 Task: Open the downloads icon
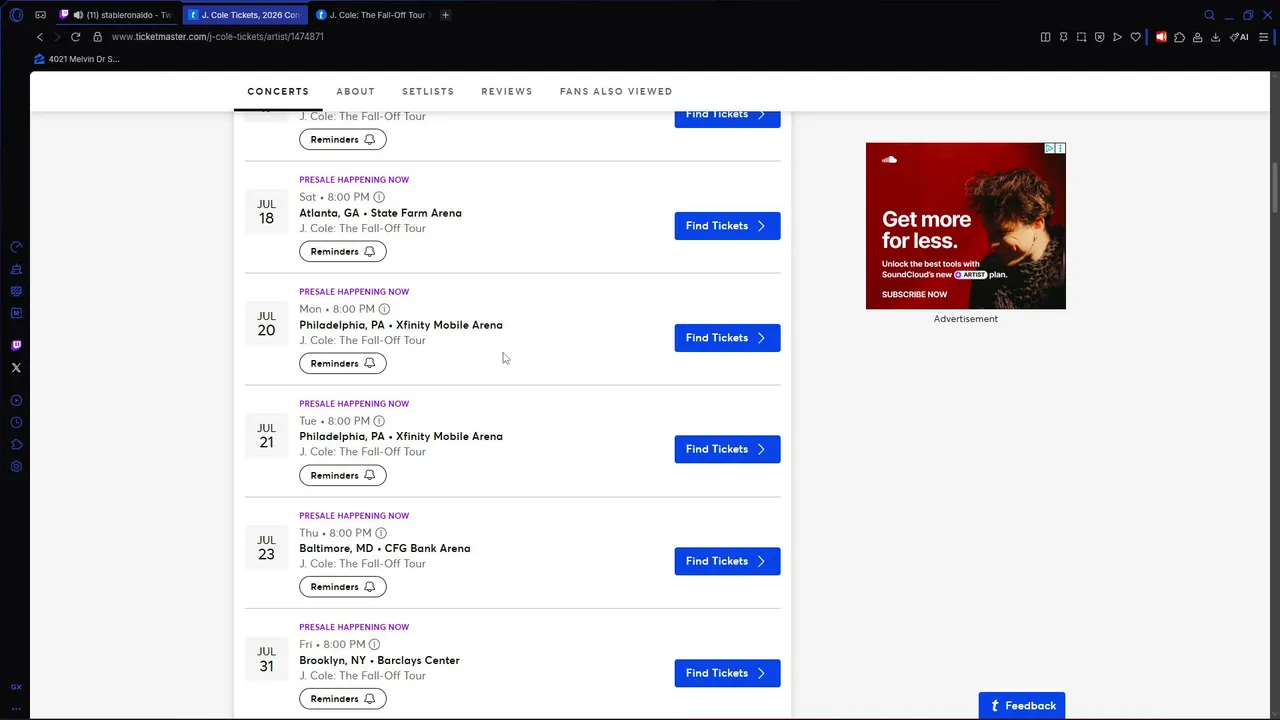(1215, 37)
